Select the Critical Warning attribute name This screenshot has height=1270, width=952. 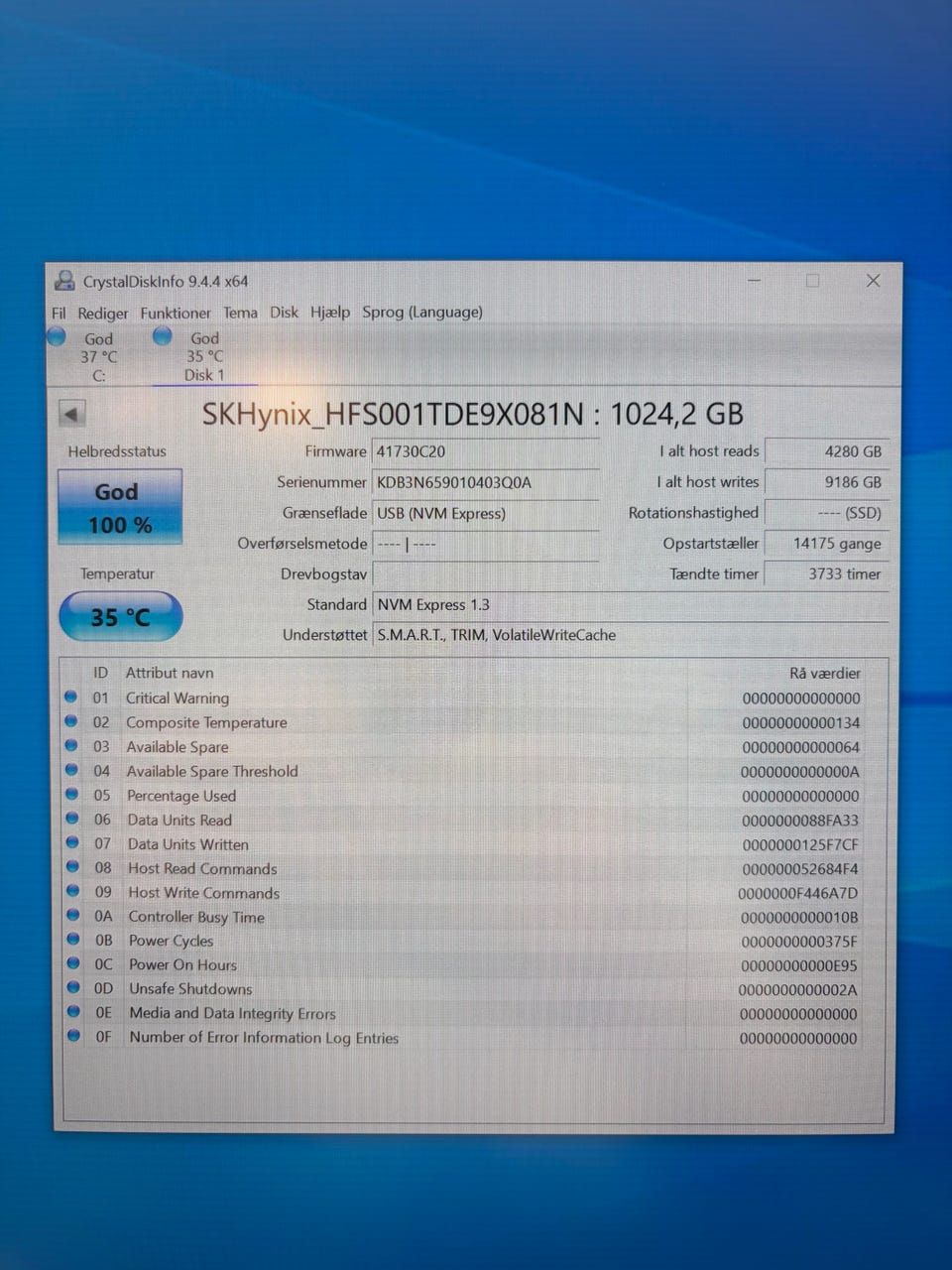pos(178,698)
